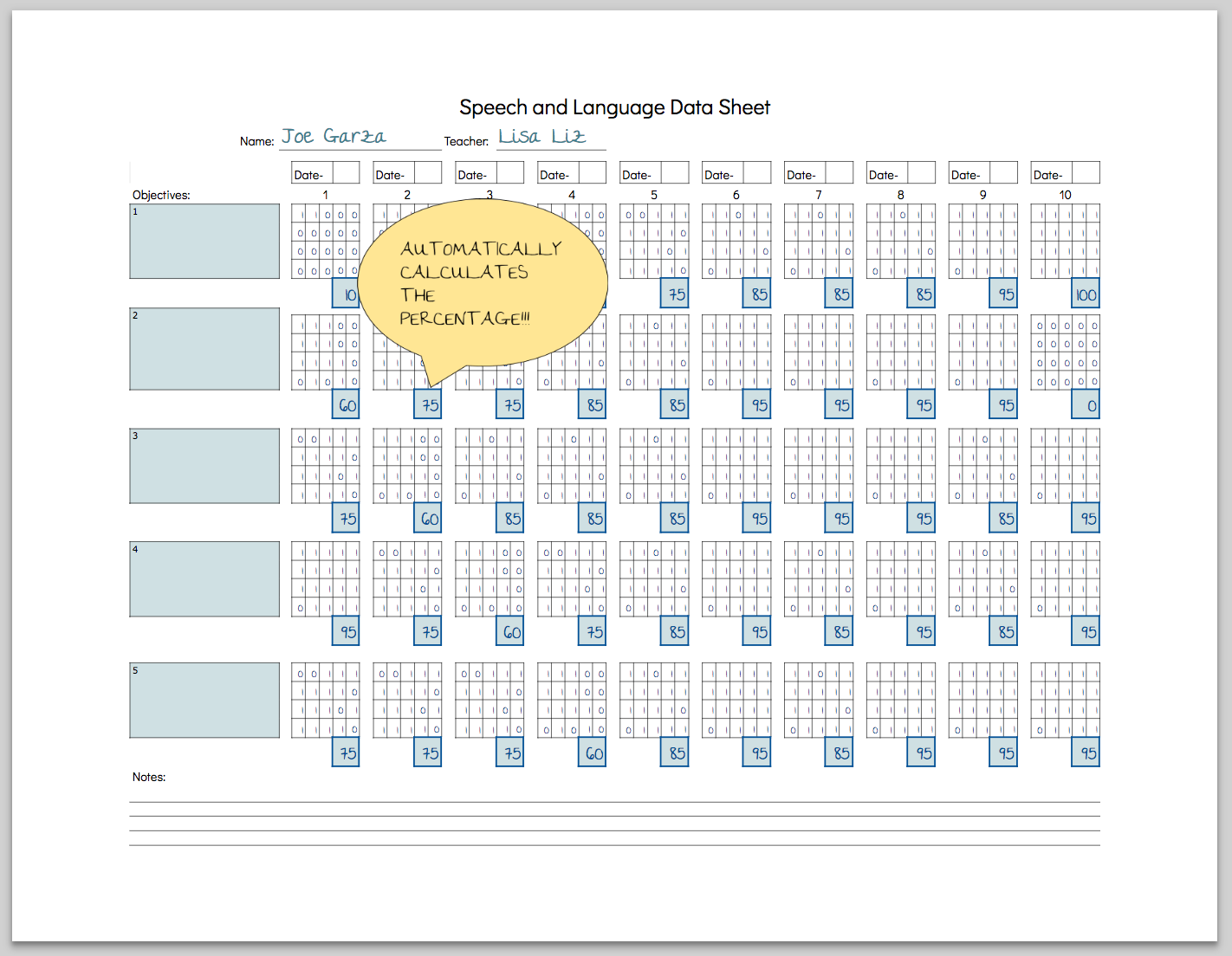Click the 60 score box for objective 2 column 1

346,404
